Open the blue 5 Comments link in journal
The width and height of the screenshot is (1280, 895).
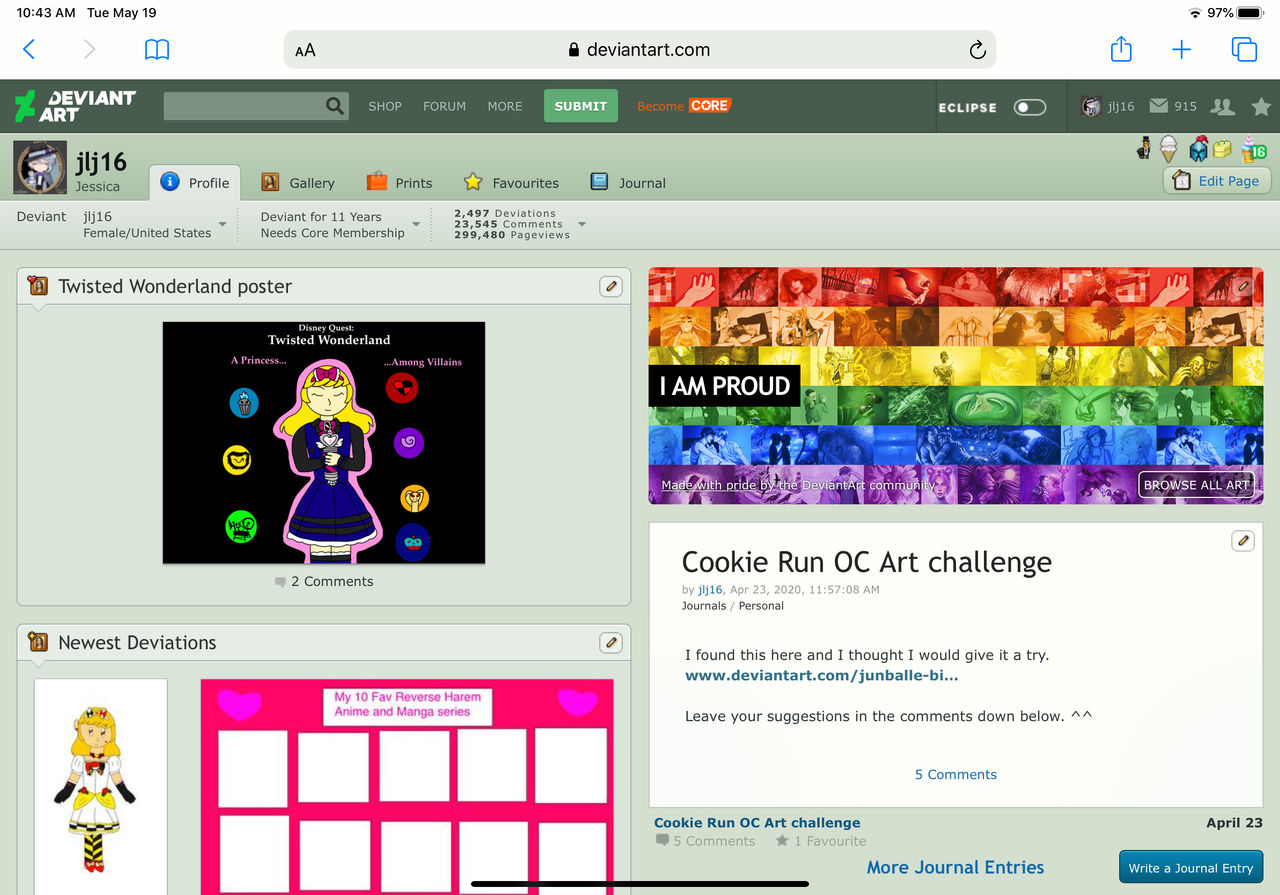(x=956, y=774)
